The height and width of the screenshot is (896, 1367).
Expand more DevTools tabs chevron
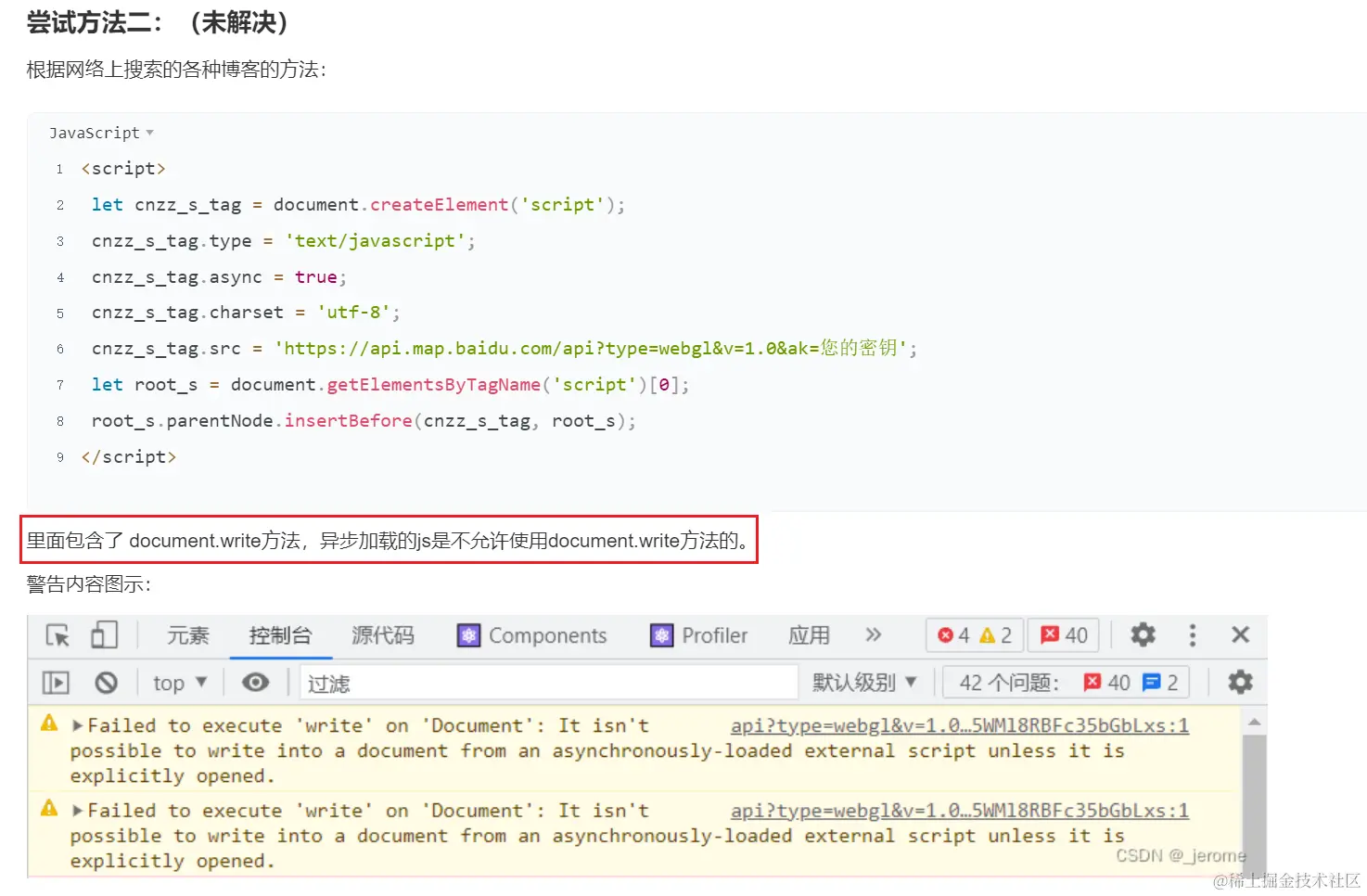tap(873, 635)
